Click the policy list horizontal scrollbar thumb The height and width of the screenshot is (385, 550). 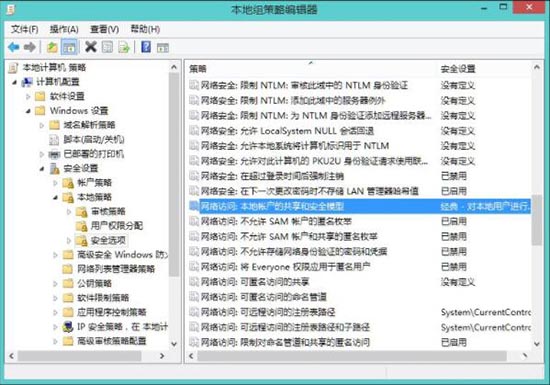pyautogui.click(x=352, y=356)
